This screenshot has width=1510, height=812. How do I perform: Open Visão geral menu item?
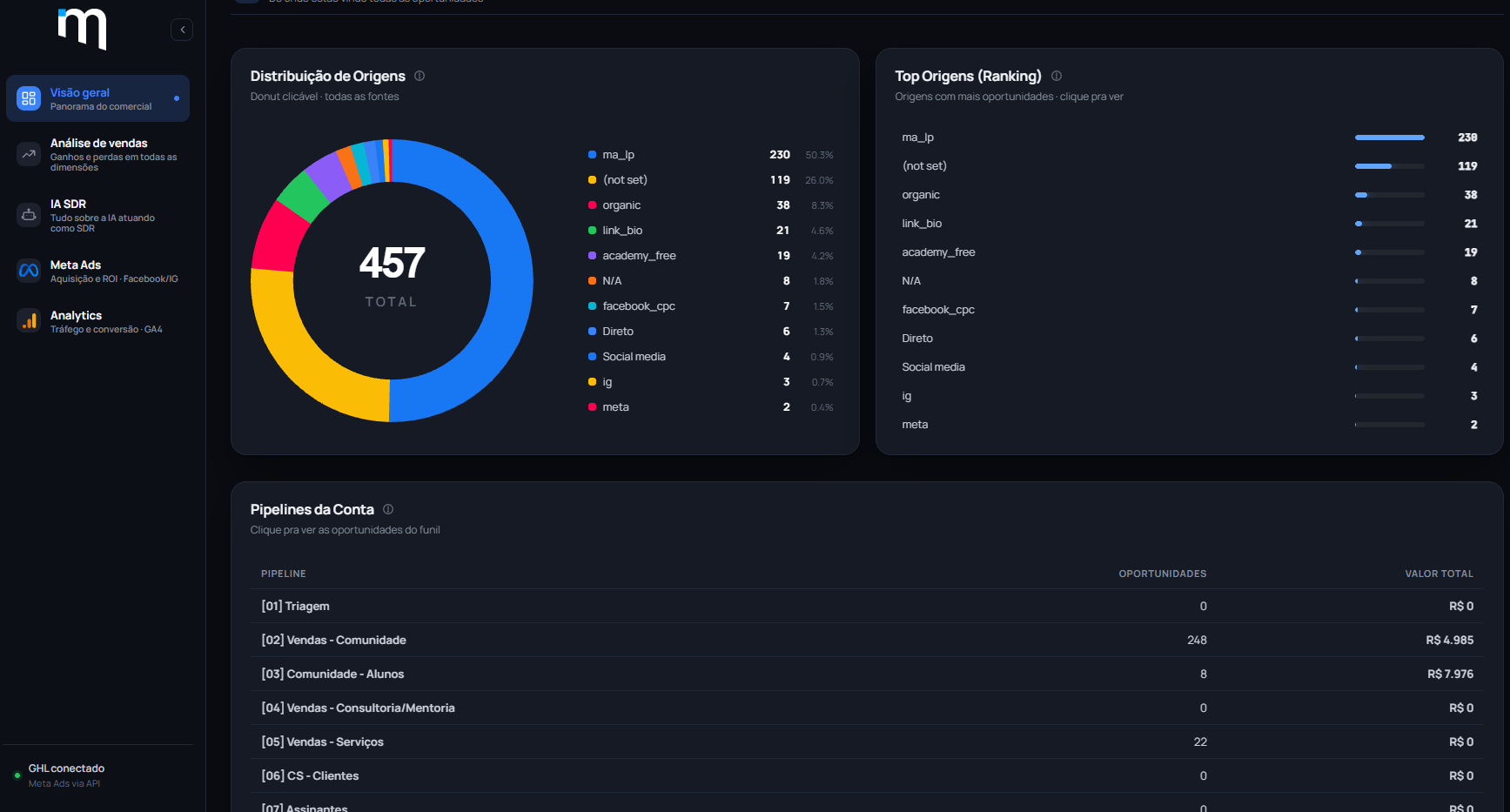(x=97, y=98)
